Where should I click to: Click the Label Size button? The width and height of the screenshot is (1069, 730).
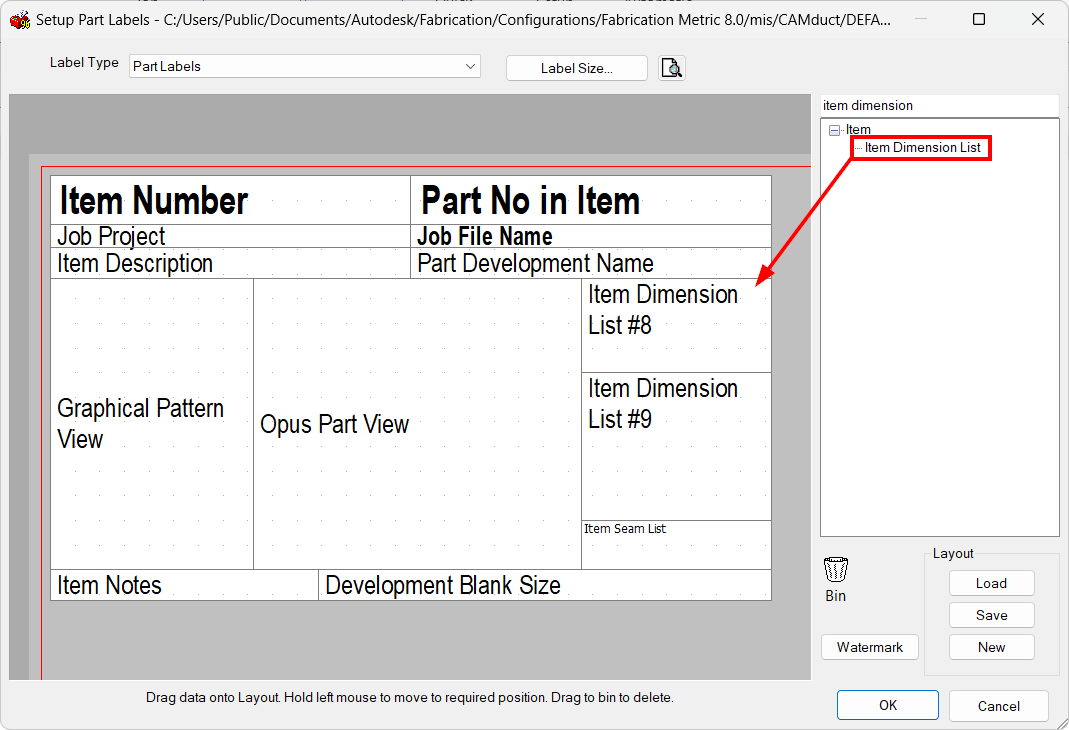tap(576, 68)
